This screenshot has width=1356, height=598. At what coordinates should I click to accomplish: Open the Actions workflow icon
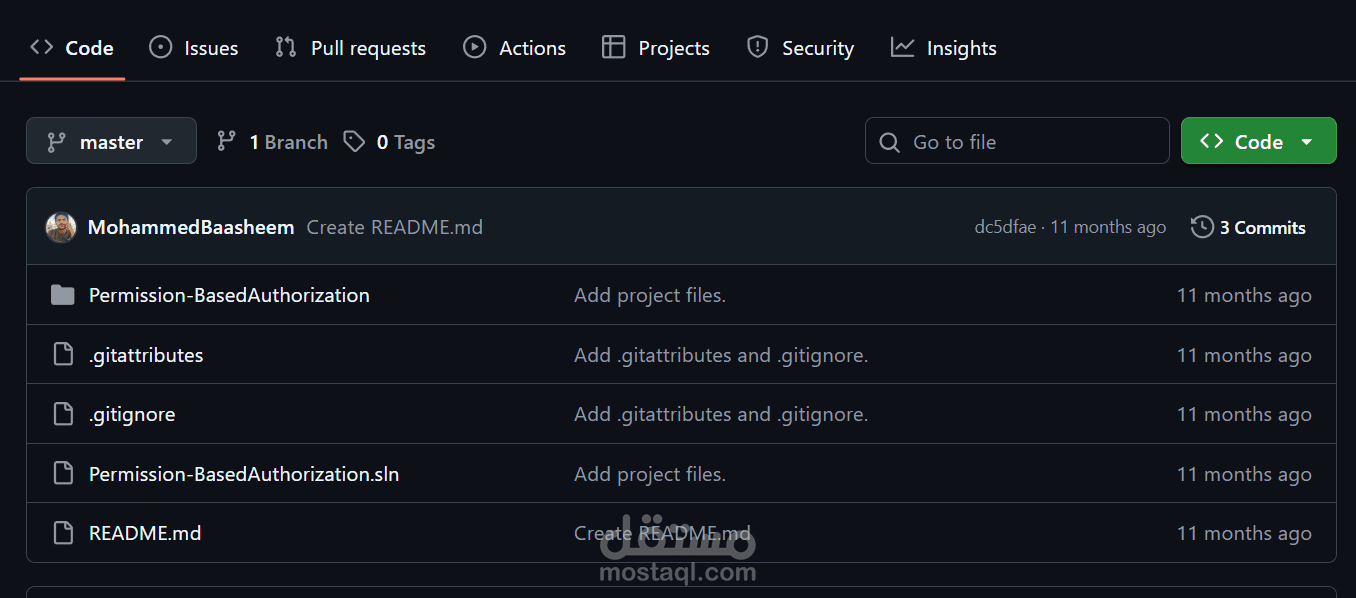pos(474,46)
